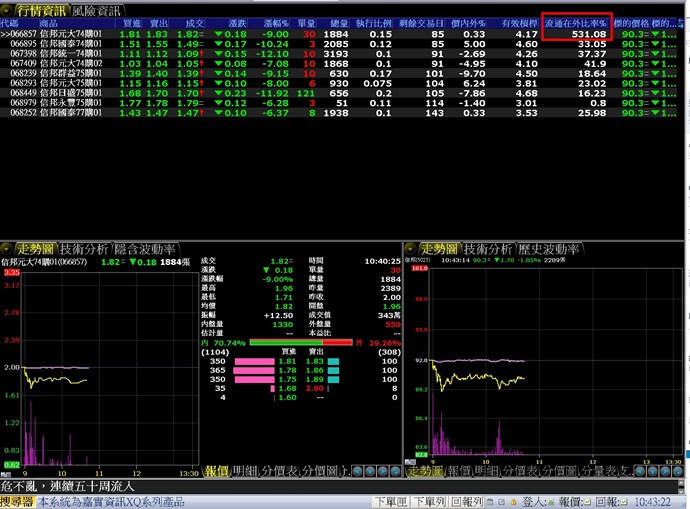This screenshot has height=509, width=690.
Task: Open the 搜尋器 search box
Action: click(17, 501)
